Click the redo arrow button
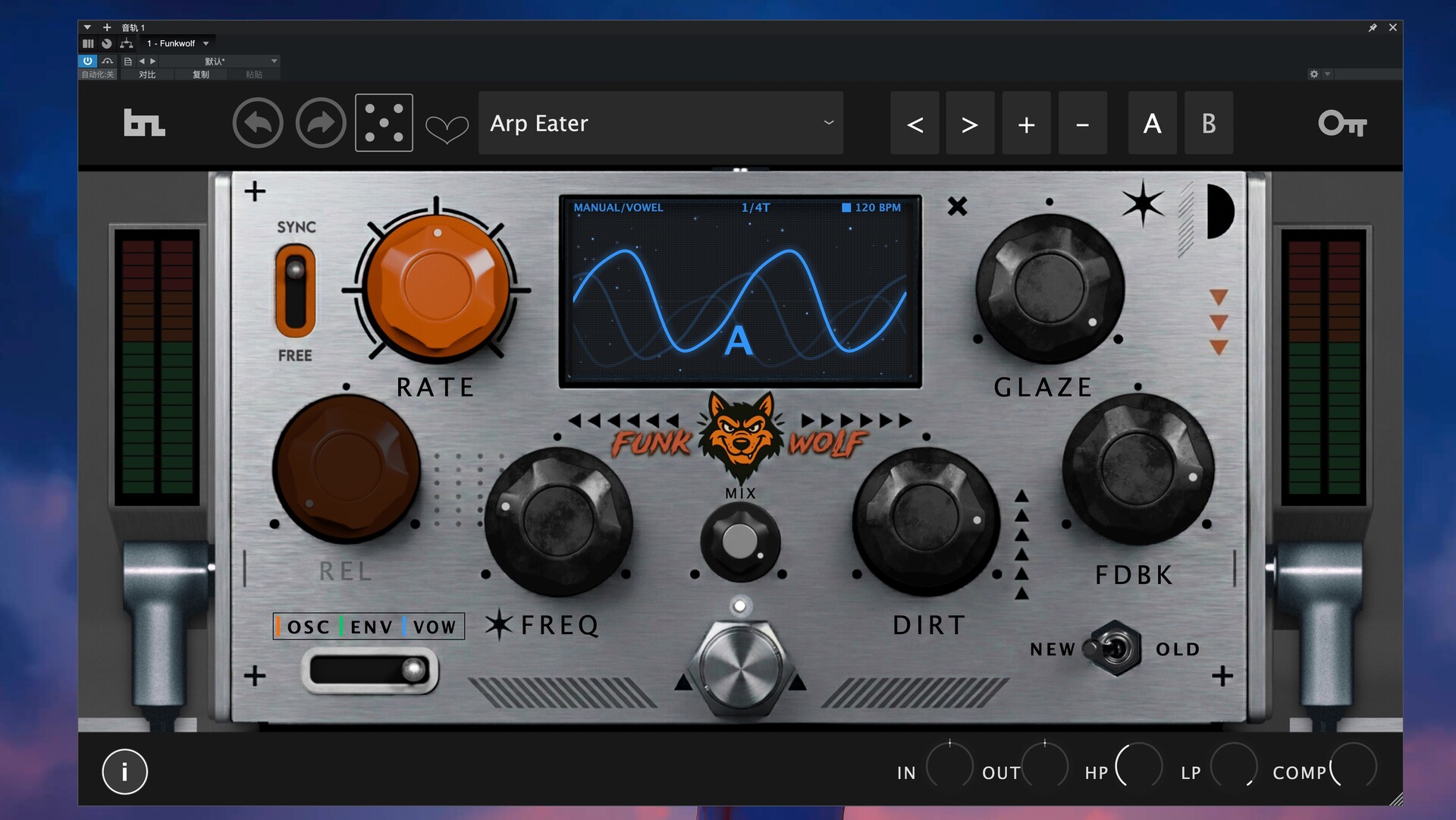 321,123
